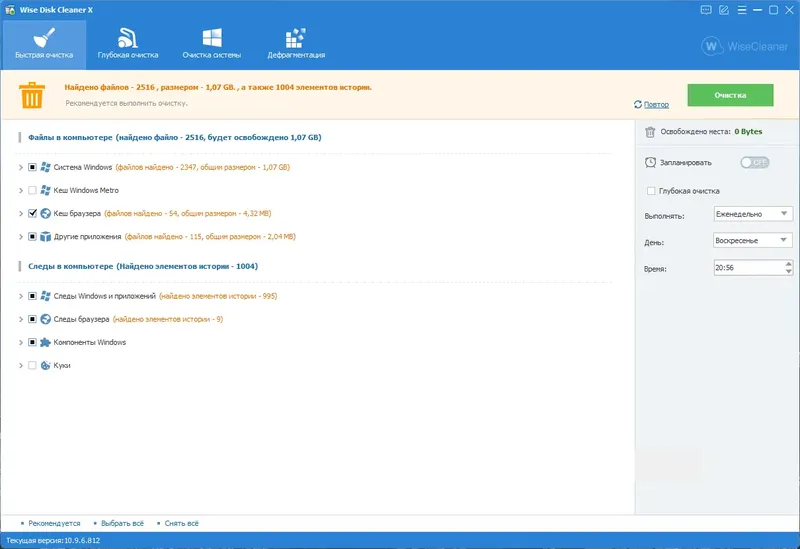Click the Запланировать clock icon
The height and width of the screenshot is (549, 800).
coord(650,163)
